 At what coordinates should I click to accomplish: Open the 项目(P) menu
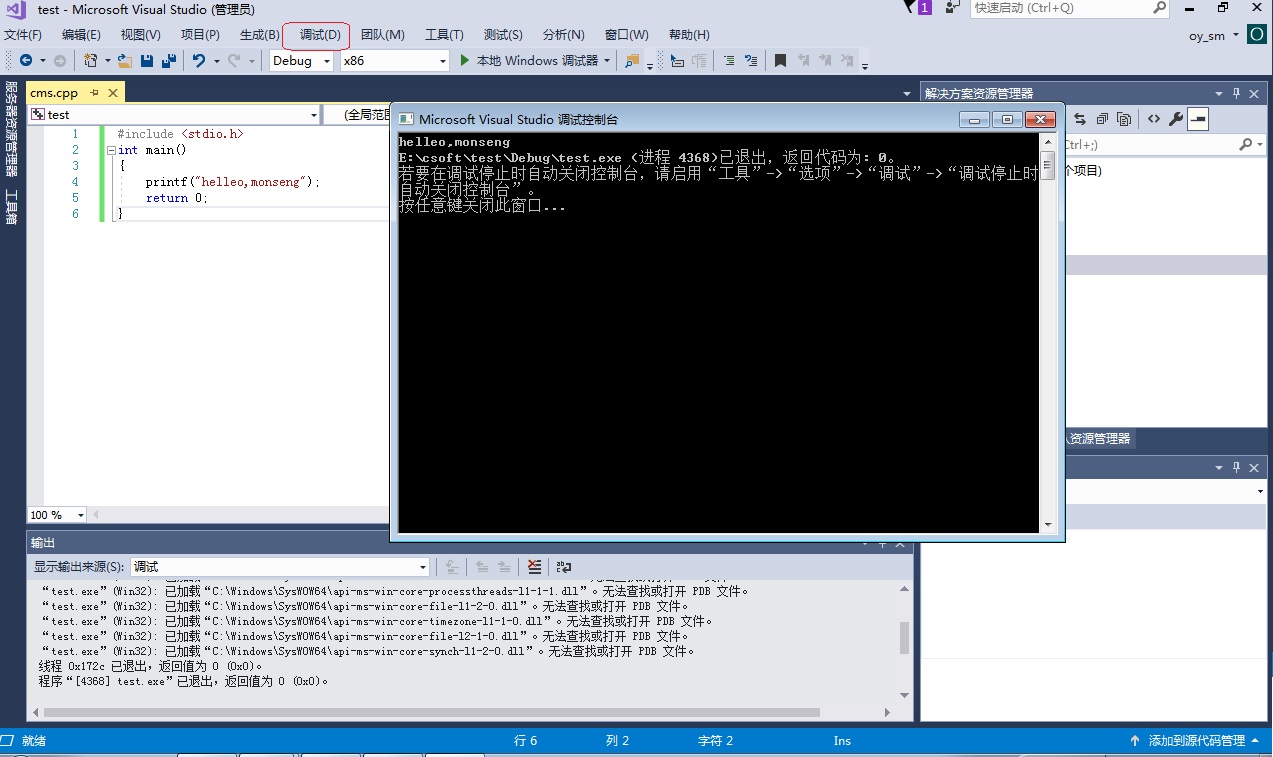[x=200, y=35]
